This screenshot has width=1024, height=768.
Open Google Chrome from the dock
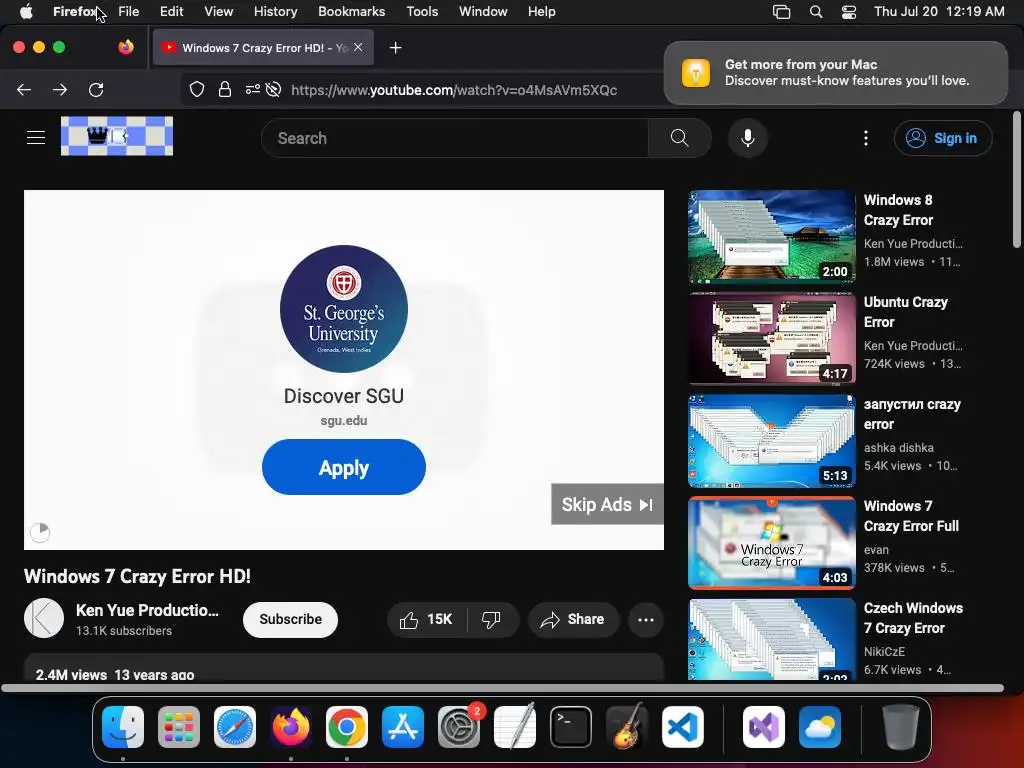(x=347, y=727)
